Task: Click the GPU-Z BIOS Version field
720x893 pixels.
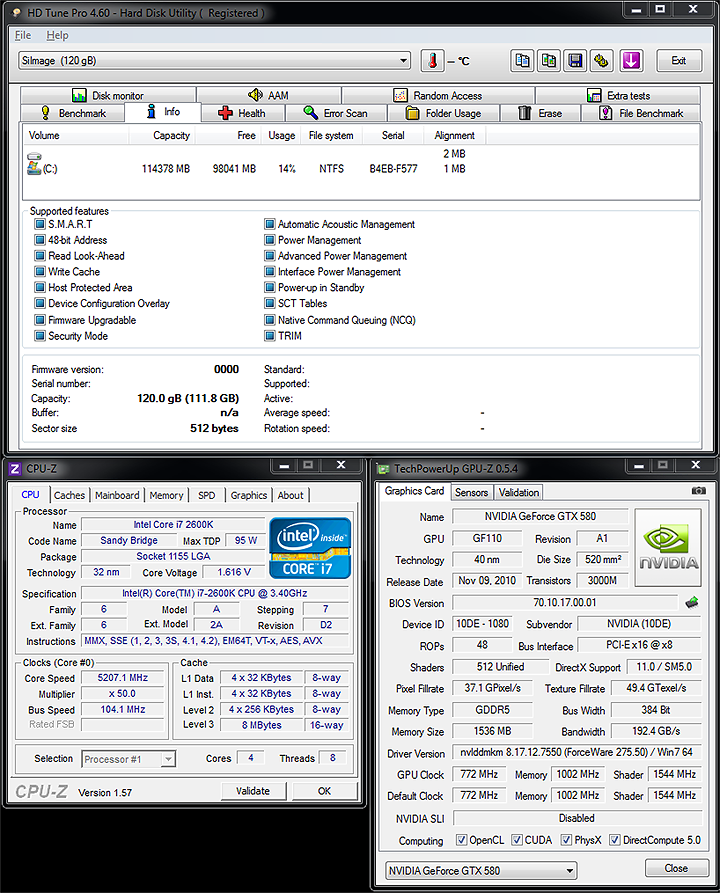Action: pyautogui.click(x=565, y=603)
